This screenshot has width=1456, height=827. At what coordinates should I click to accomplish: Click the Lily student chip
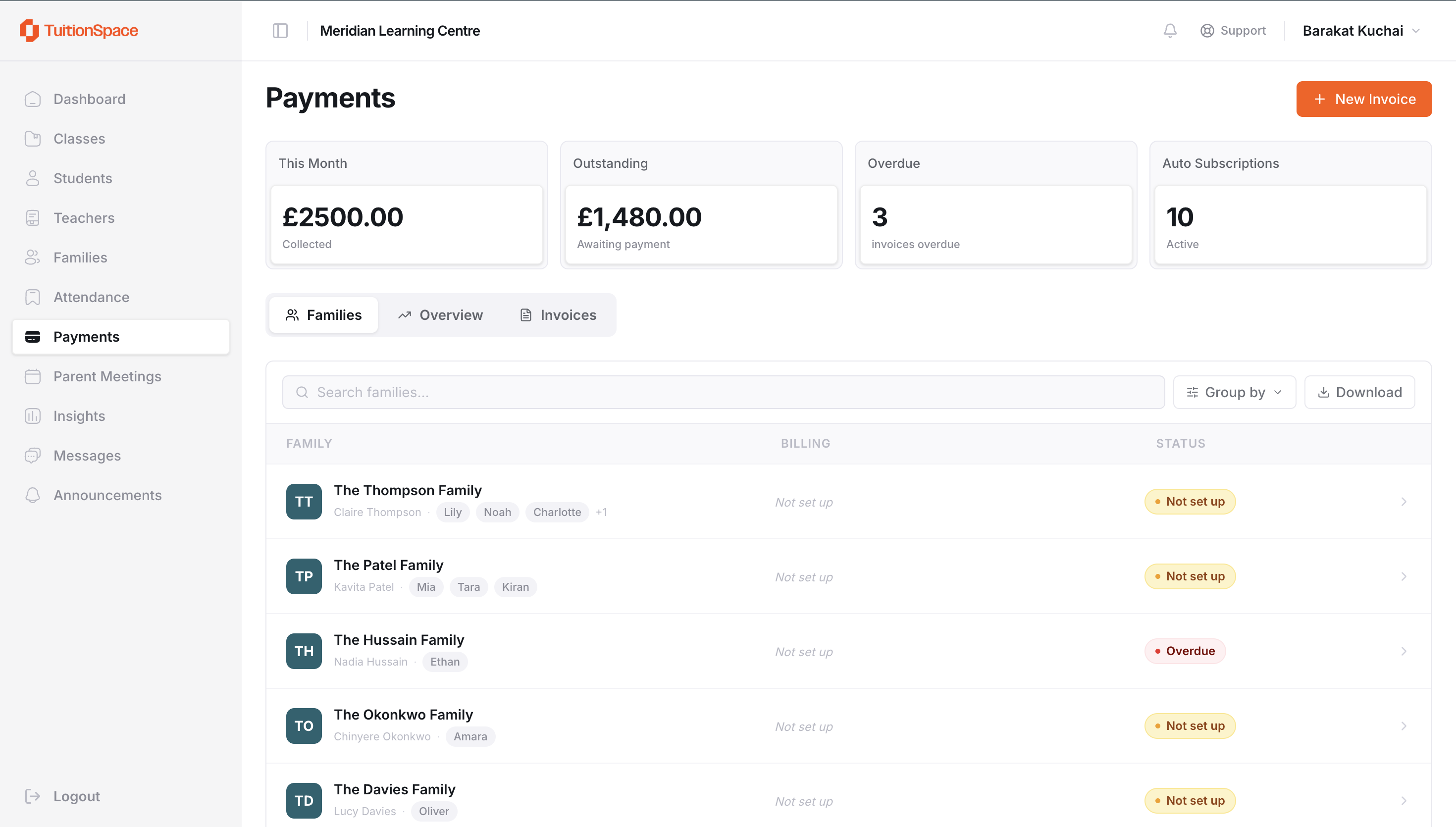(x=453, y=513)
